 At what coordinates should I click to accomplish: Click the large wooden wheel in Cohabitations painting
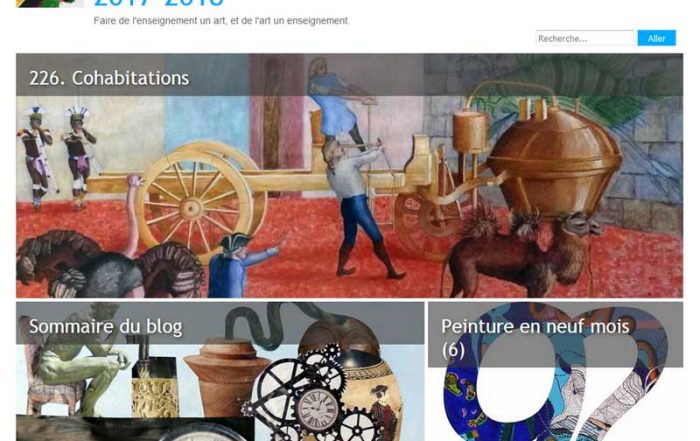click(193, 208)
